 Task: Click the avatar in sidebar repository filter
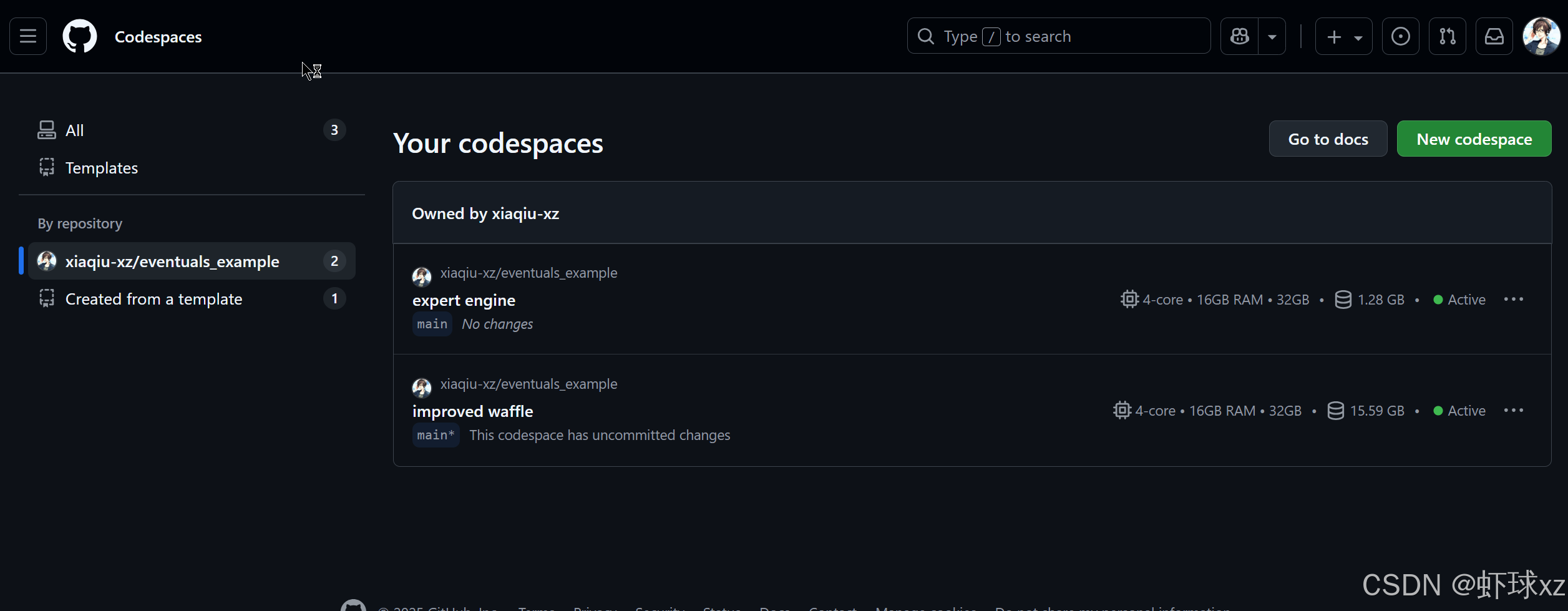point(47,261)
